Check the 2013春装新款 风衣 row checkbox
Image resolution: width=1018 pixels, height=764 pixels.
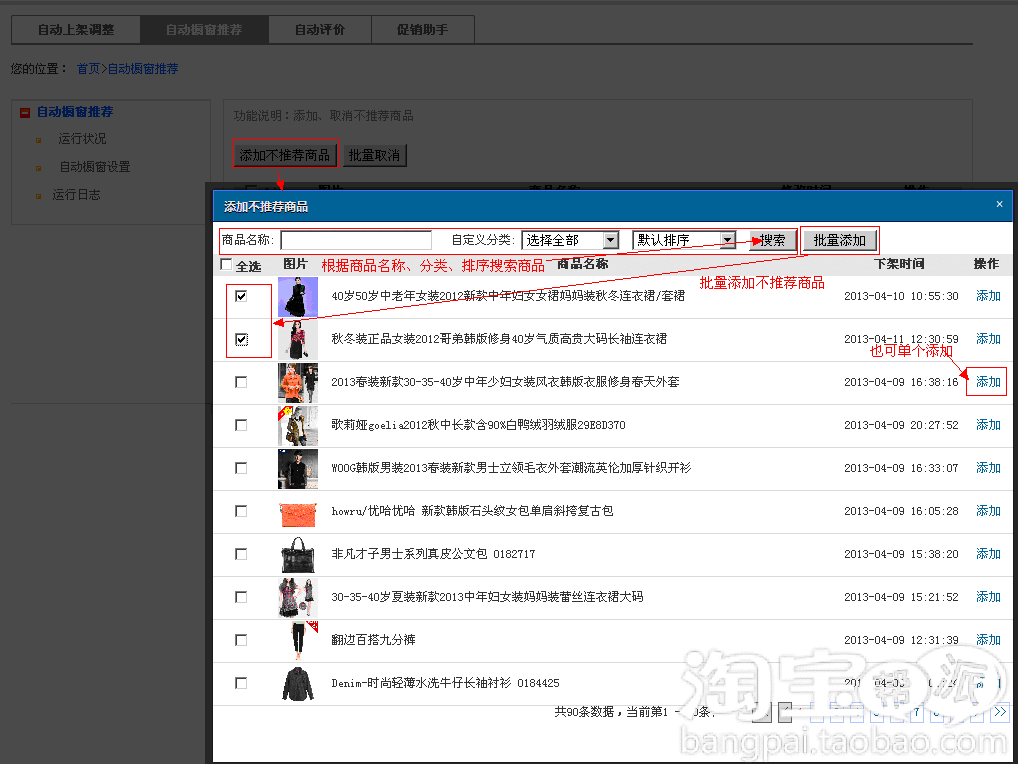tap(241, 382)
